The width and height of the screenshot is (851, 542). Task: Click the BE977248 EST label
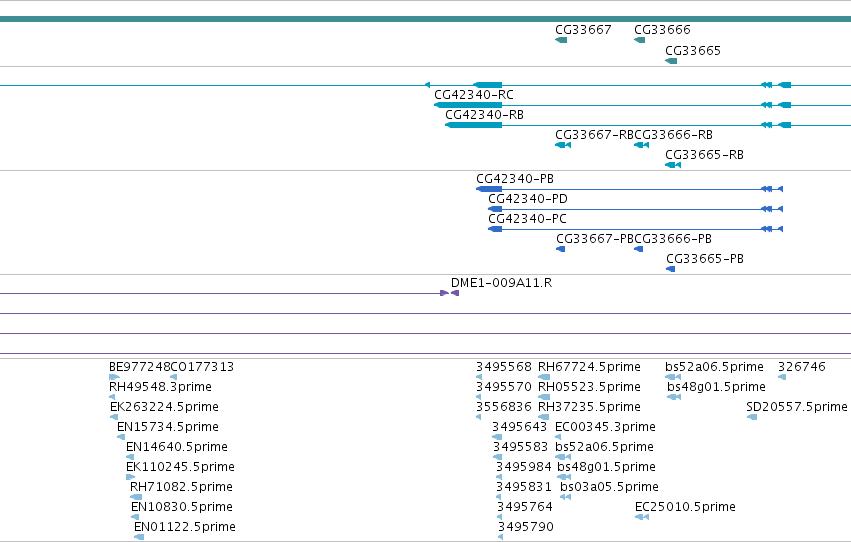click(139, 367)
